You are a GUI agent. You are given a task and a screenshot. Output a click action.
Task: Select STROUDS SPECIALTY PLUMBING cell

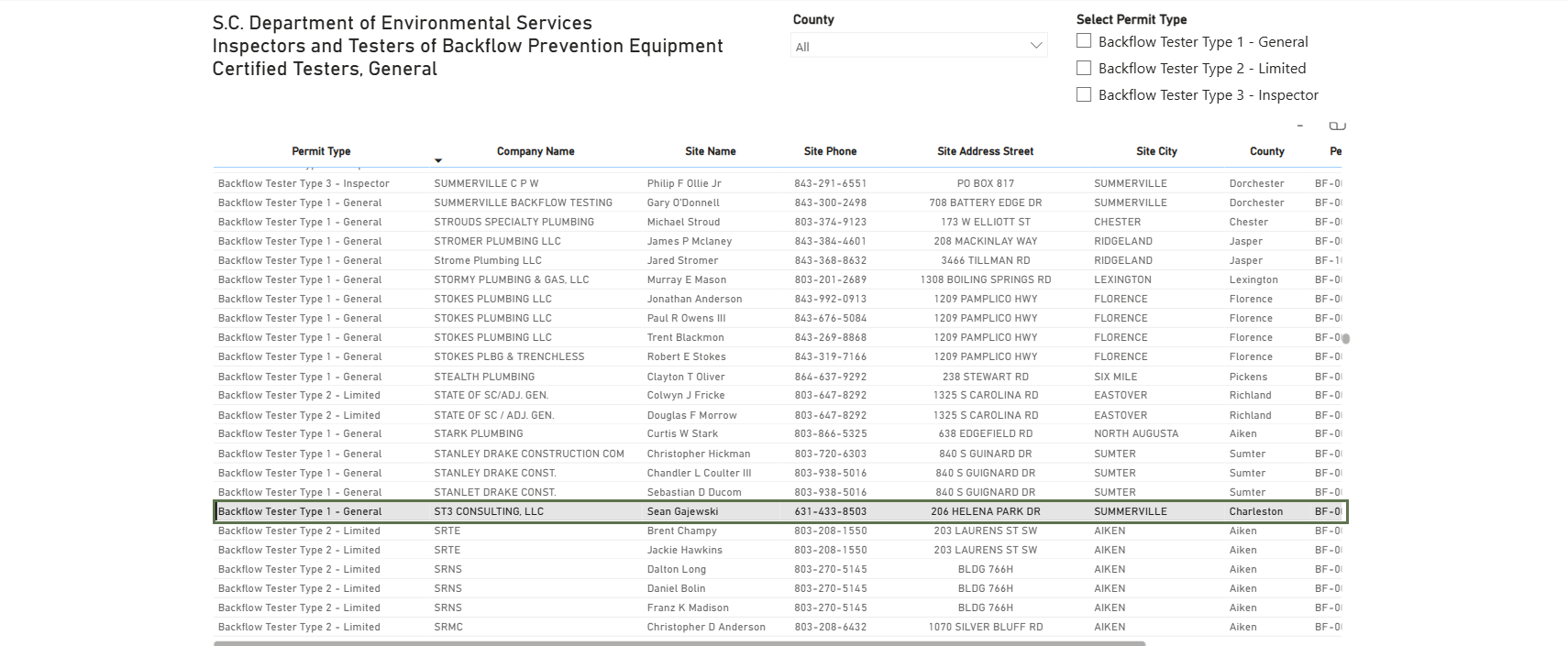513,222
